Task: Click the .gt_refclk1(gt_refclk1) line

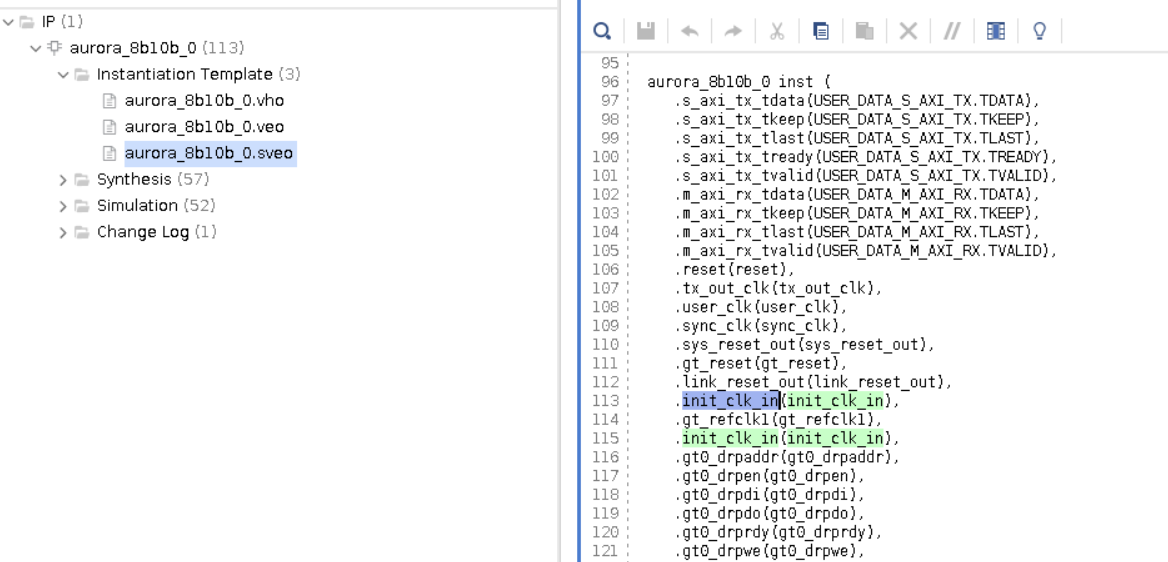Action: (x=779, y=420)
